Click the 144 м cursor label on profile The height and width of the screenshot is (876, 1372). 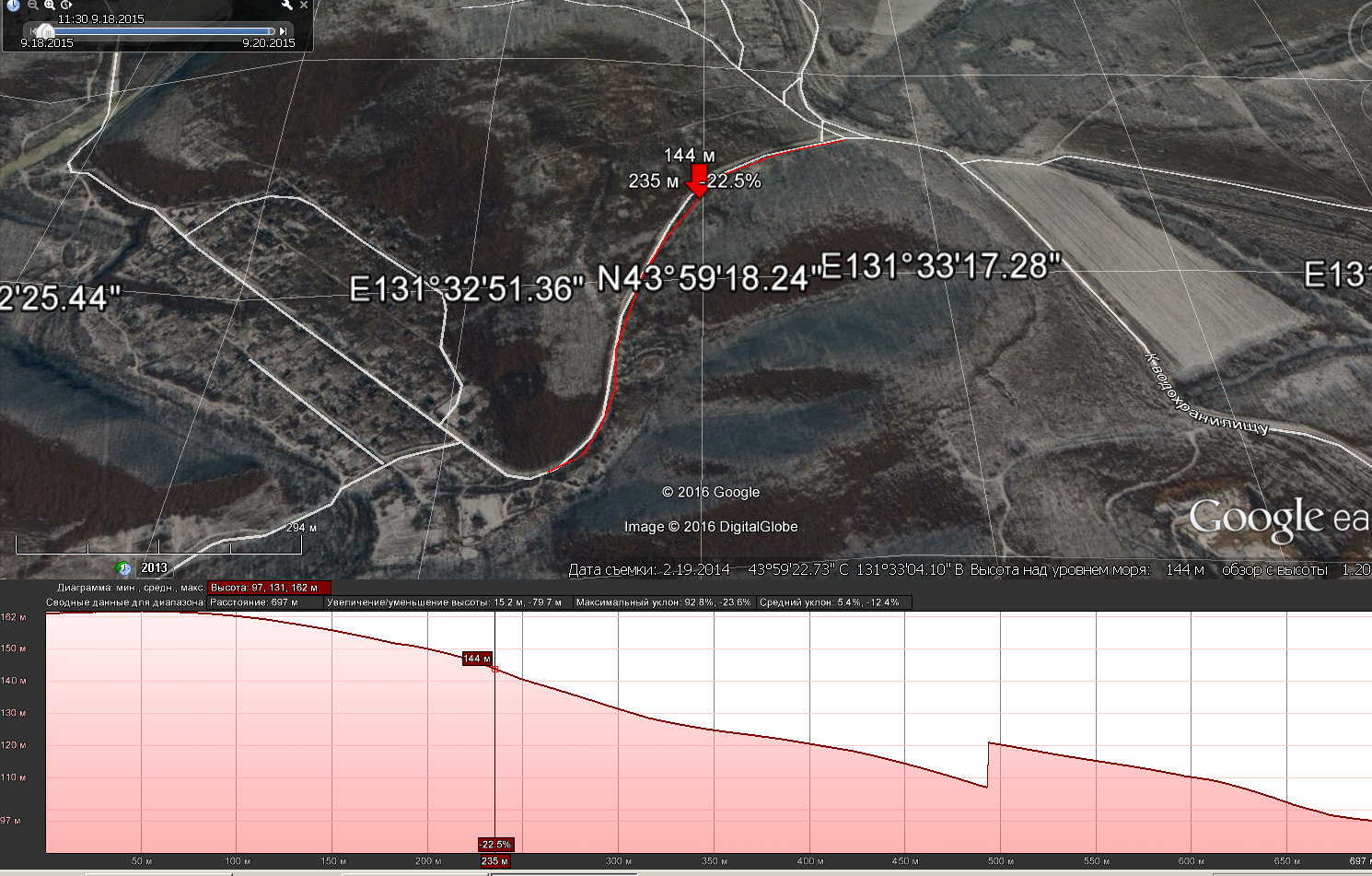tap(476, 659)
